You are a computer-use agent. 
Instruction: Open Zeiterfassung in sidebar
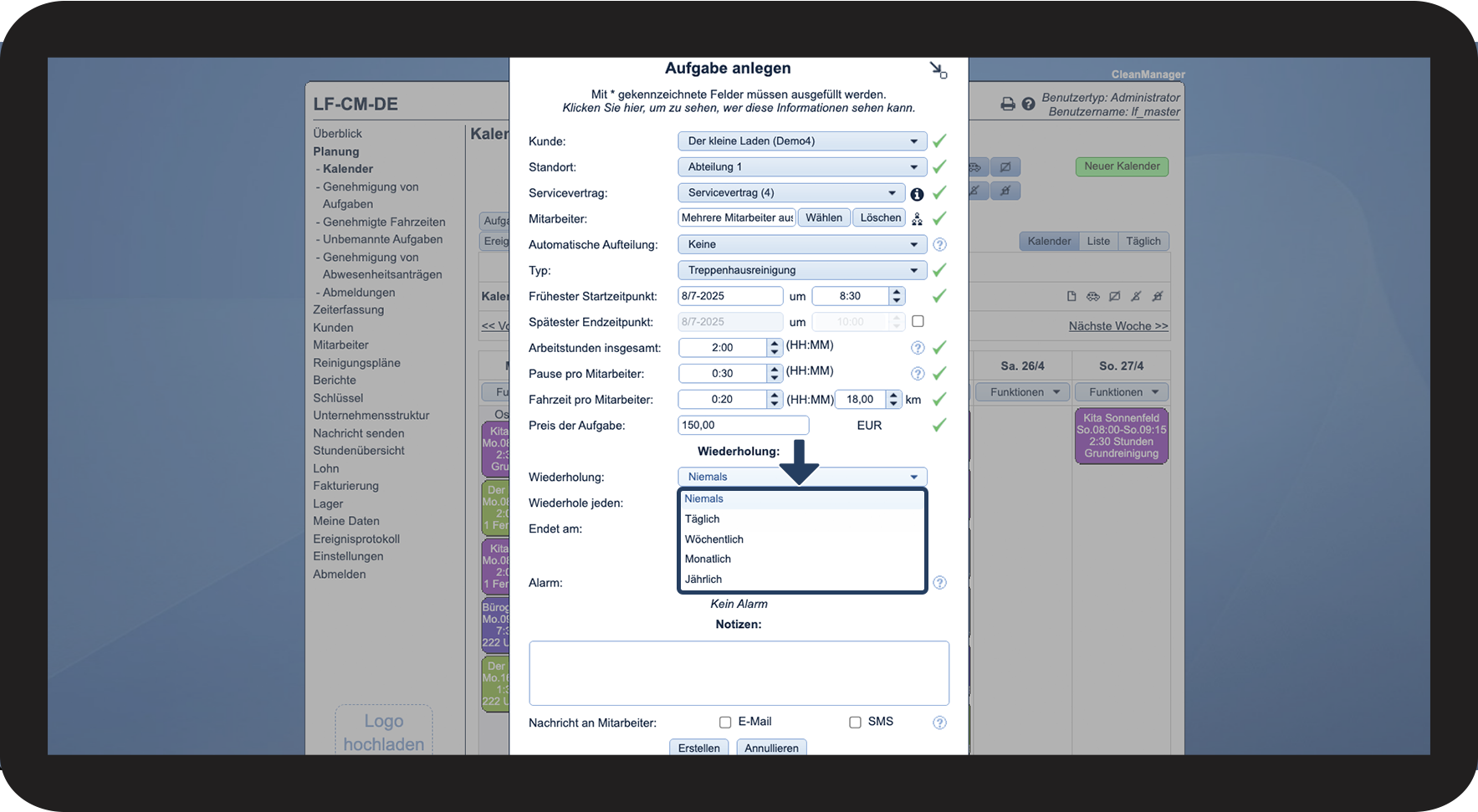pos(348,309)
